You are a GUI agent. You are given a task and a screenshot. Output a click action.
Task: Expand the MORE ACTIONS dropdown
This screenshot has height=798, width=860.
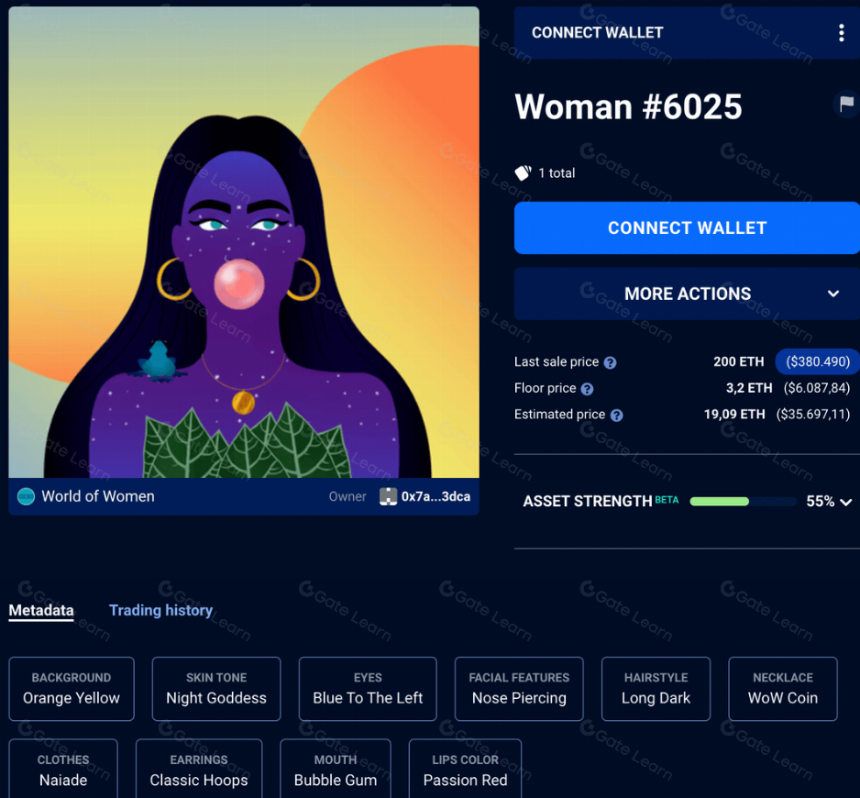tap(687, 294)
